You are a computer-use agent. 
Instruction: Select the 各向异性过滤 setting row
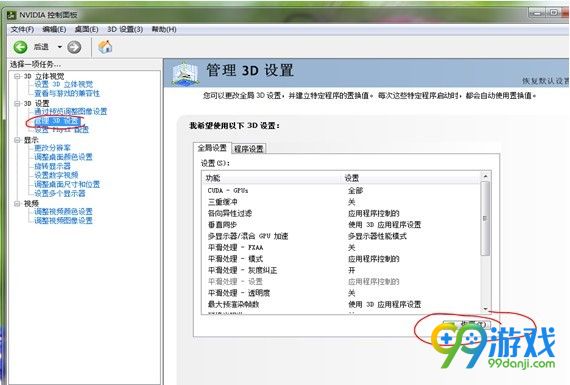pos(341,213)
